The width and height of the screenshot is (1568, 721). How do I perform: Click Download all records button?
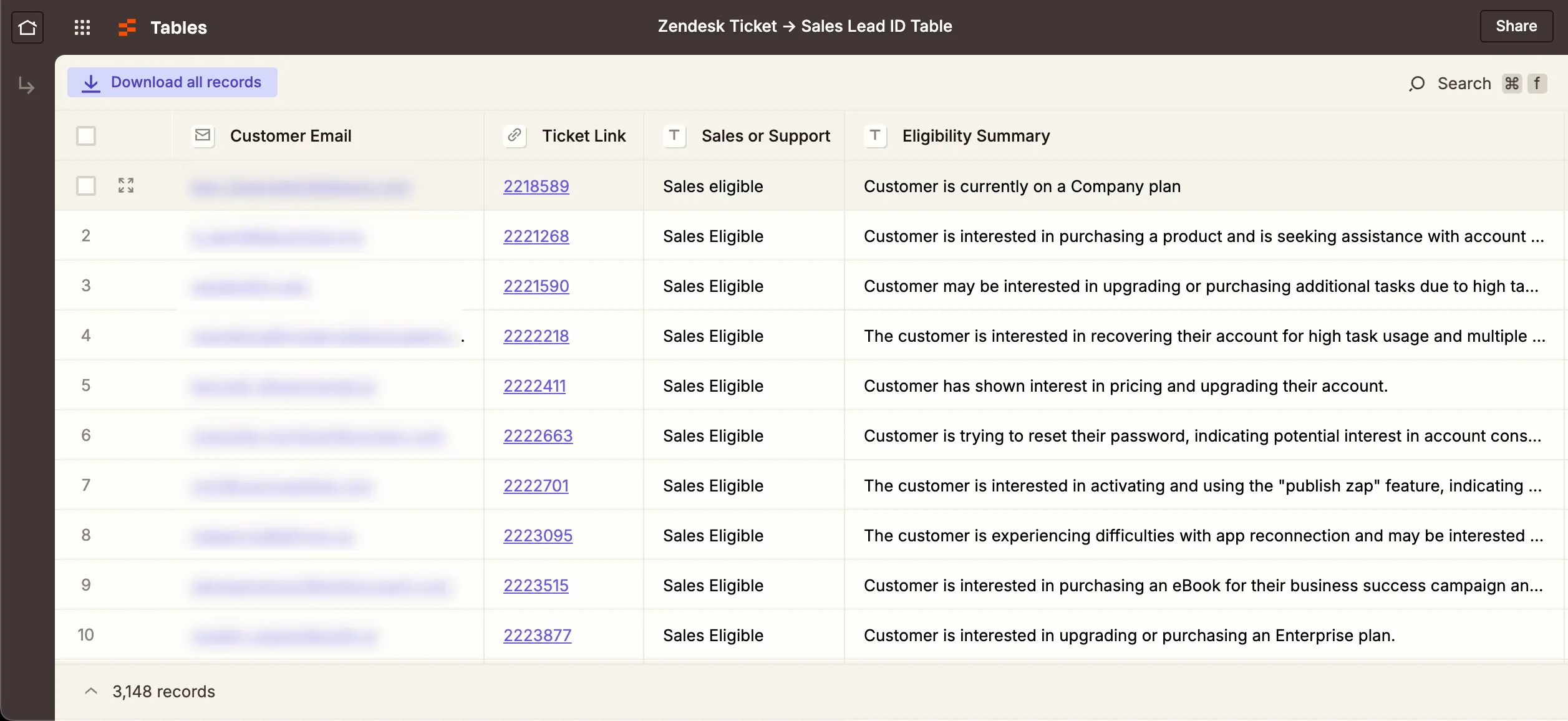172,82
